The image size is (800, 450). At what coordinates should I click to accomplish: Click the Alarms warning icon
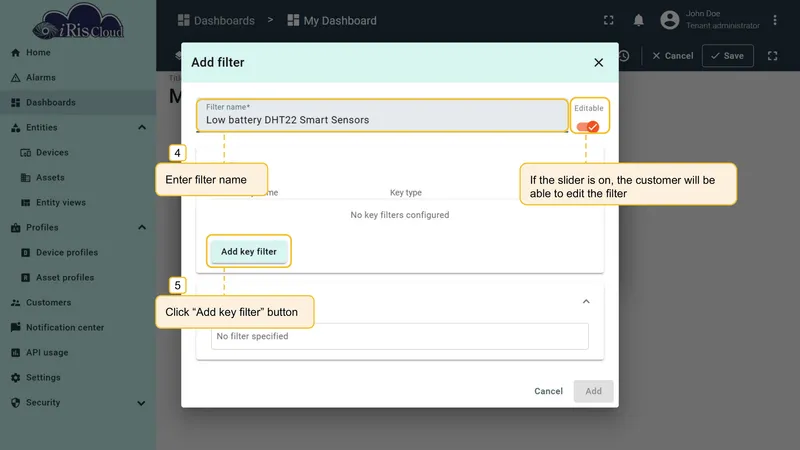tap(15, 78)
